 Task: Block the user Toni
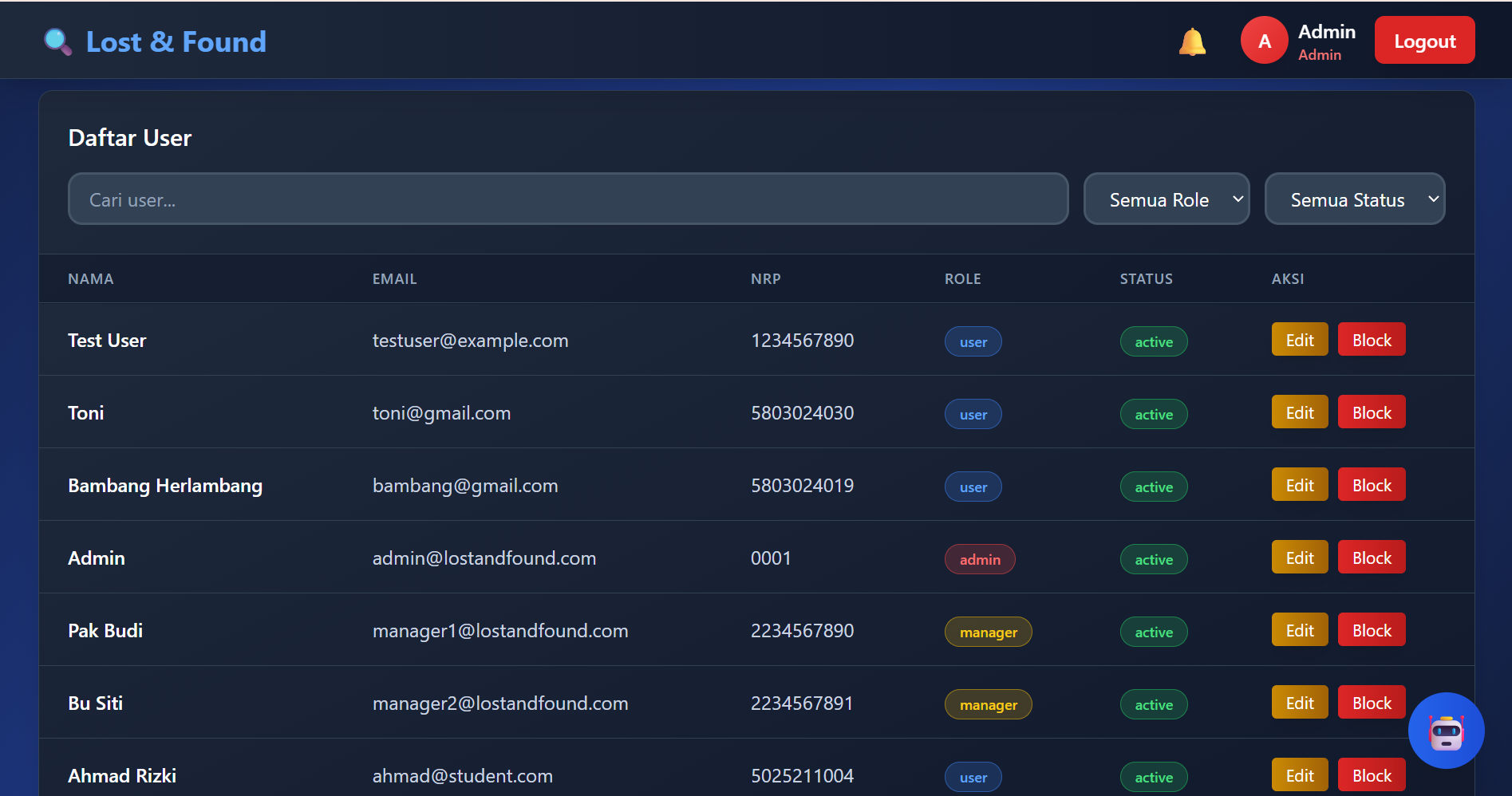1371,413
